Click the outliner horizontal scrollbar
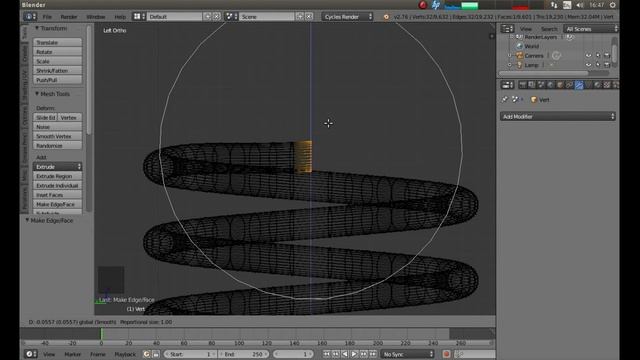 (x=544, y=73)
